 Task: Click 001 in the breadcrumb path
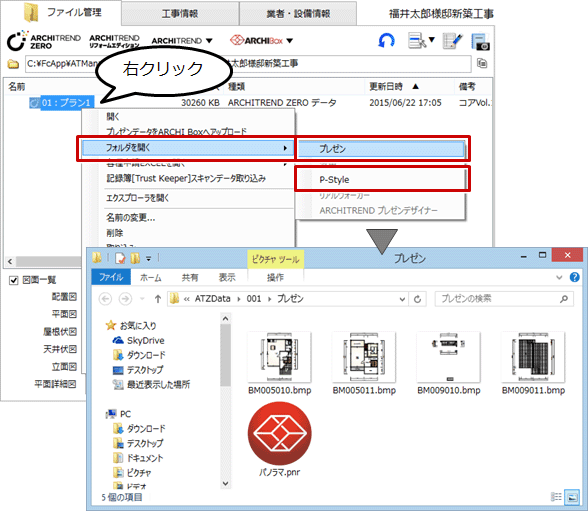click(x=254, y=299)
